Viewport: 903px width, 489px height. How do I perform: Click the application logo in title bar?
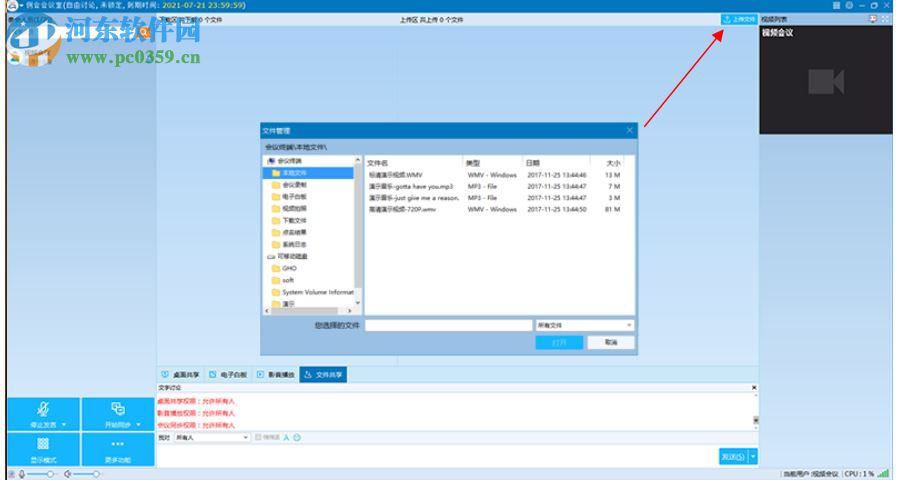pyautogui.click(x=12, y=5)
